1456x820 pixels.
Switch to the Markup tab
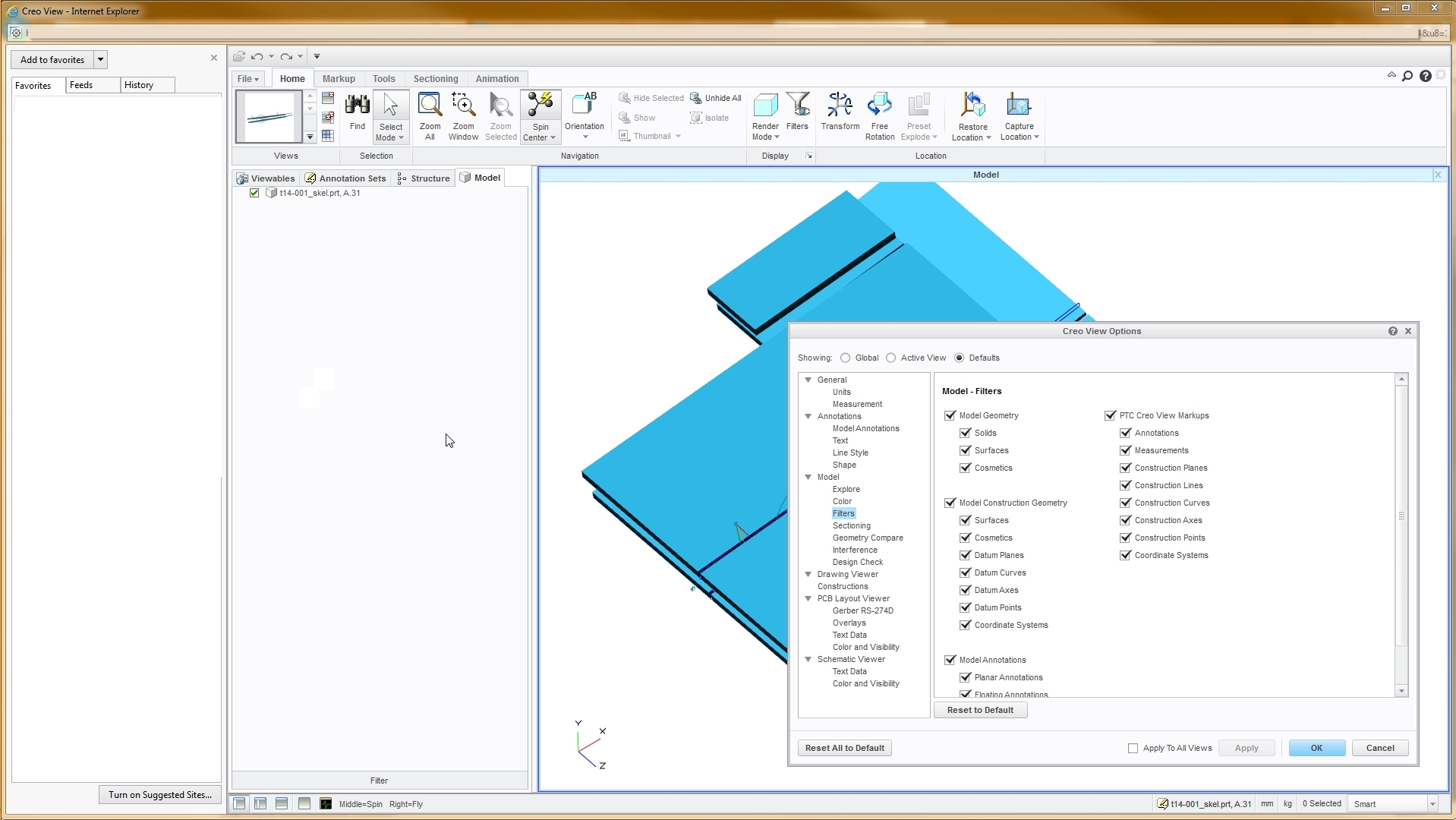pos(339,78)
